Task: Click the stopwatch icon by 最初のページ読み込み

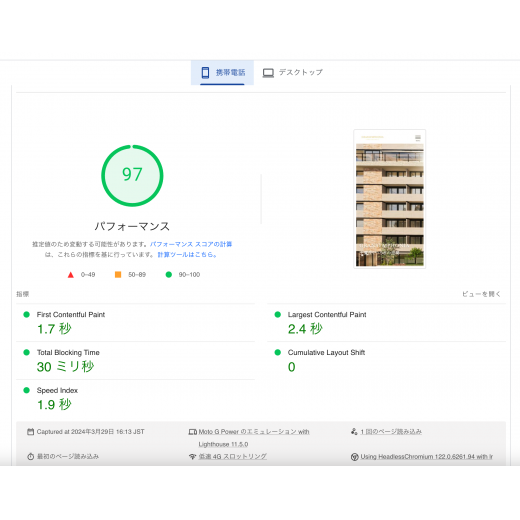Action: pos(30,456)
